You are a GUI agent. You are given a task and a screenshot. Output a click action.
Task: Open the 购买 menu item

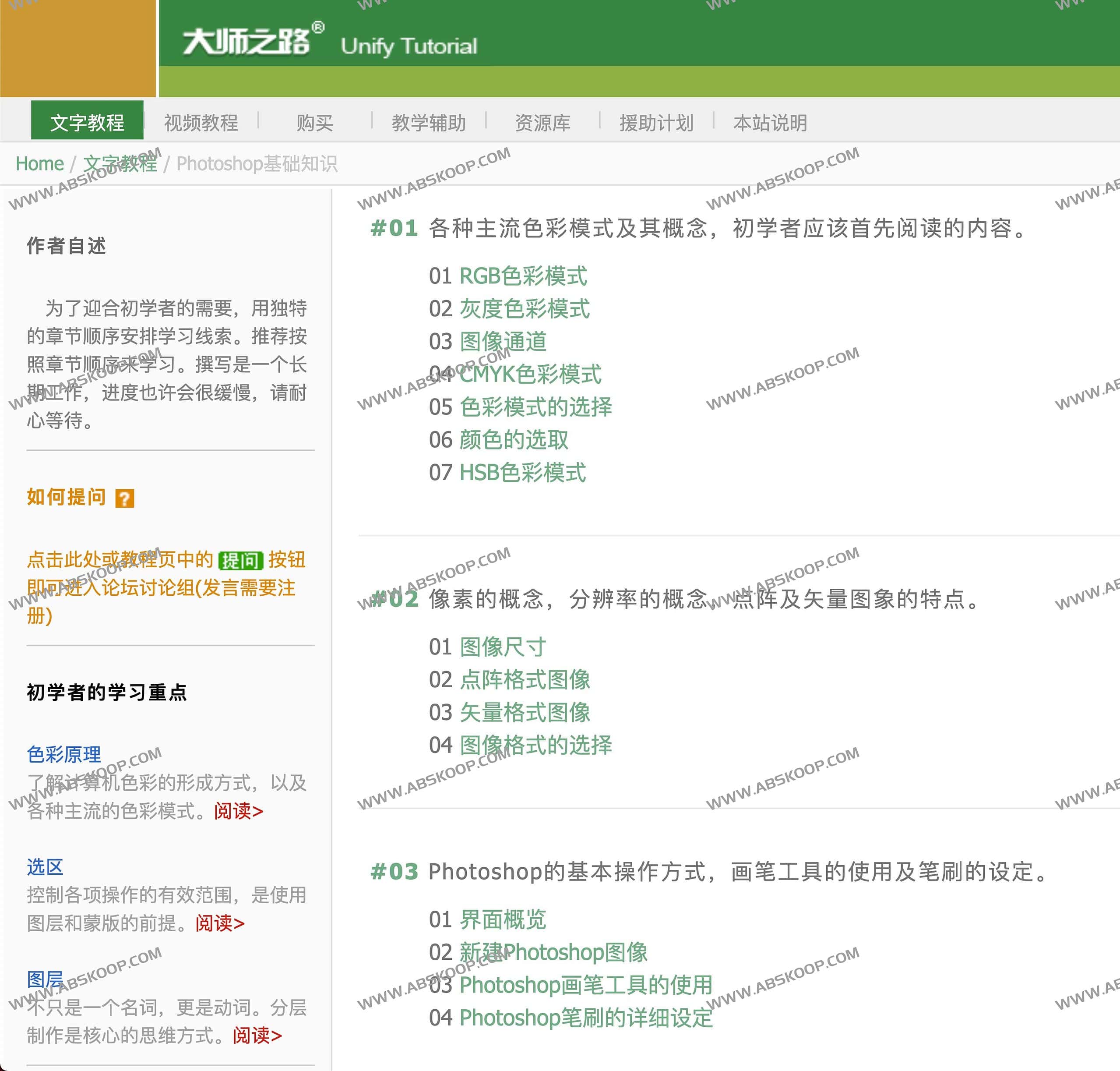tap(314, 122)
